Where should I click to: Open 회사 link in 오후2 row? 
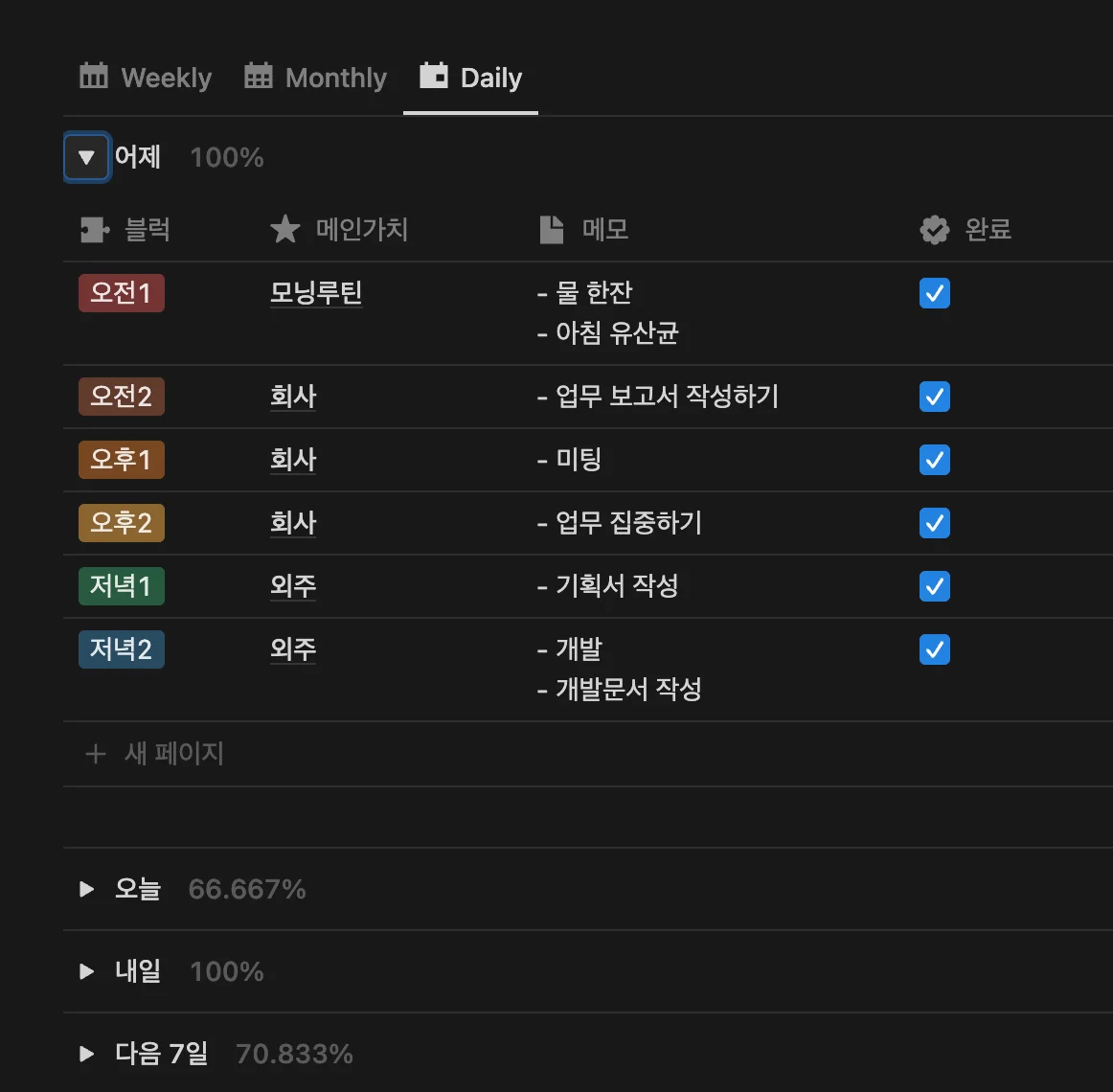click(293, 523)
